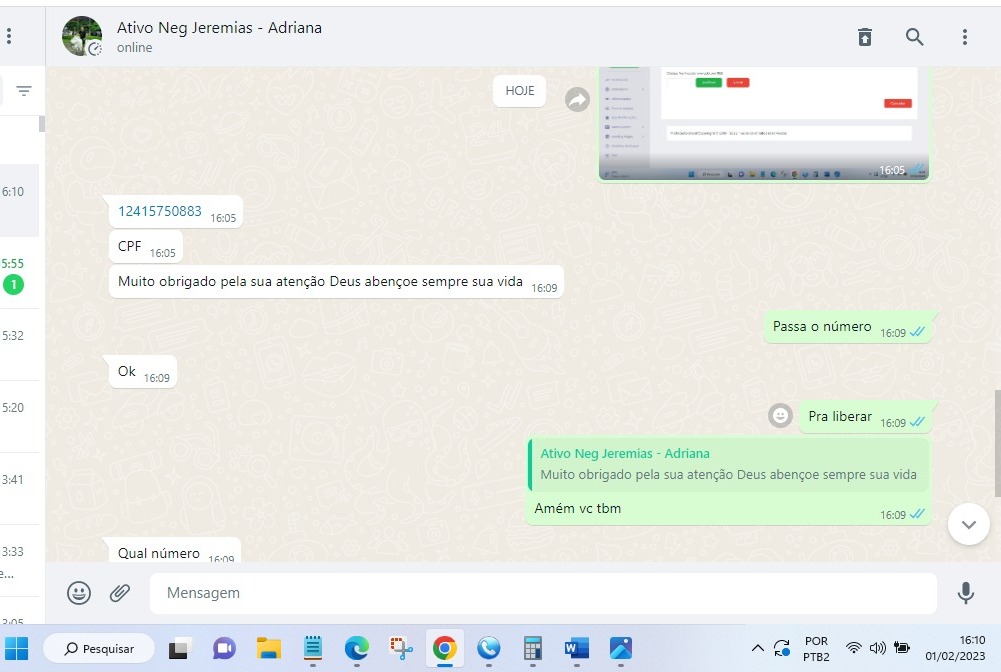This screenshot has height=672, width=1001.
Task: Start recording a voice message
Action: click(x=965, y=593)
